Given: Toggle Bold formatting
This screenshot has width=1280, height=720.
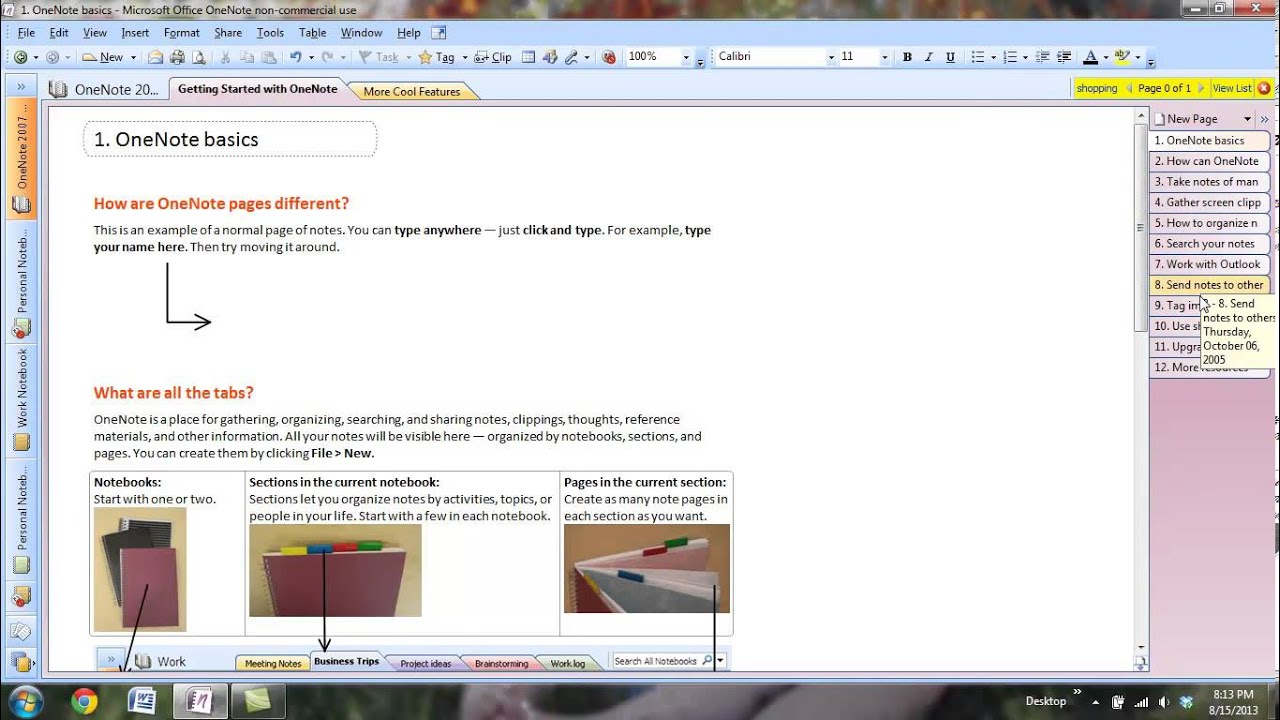Looking at the screenshot, I should [x=907, y=57].
